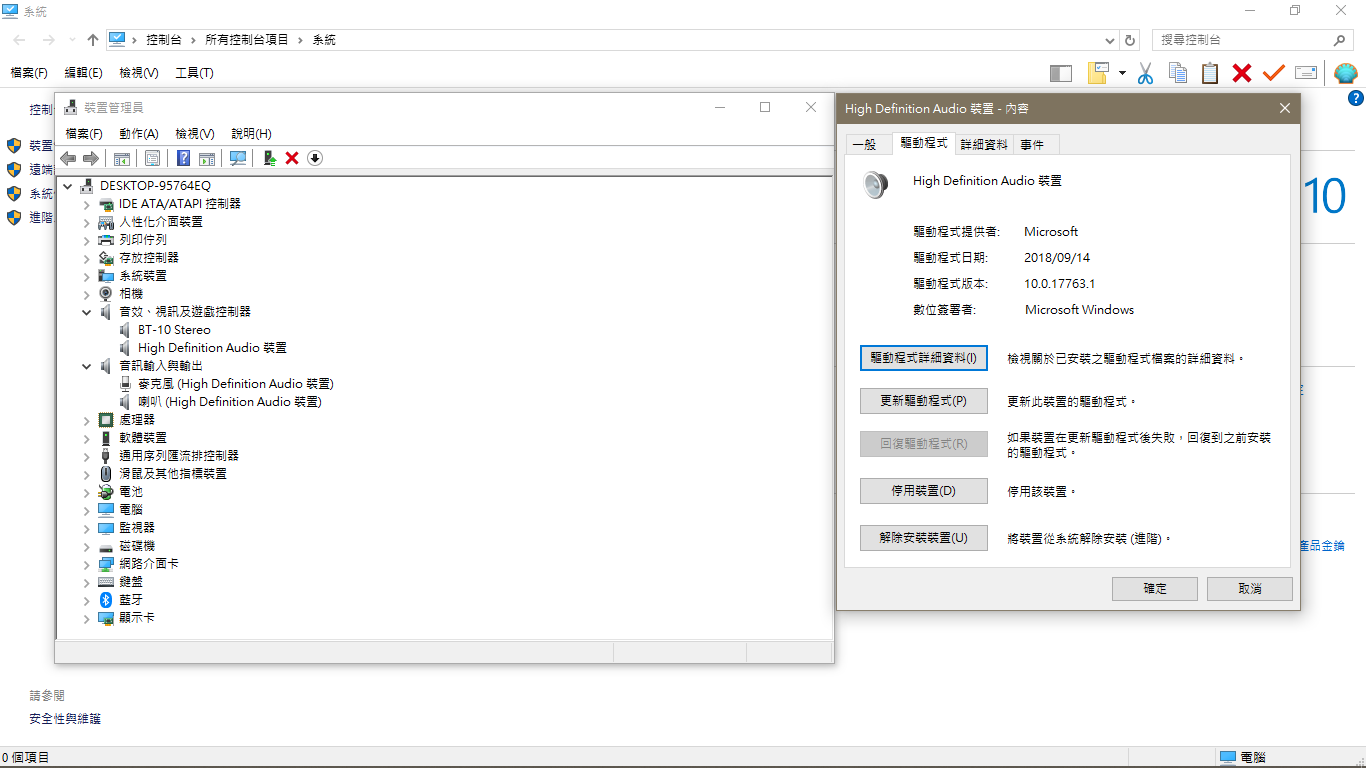The image size is (1366, 768).
Task: Click red X Delete icon in Control Panel toolbar
Action: (1242, 73)
